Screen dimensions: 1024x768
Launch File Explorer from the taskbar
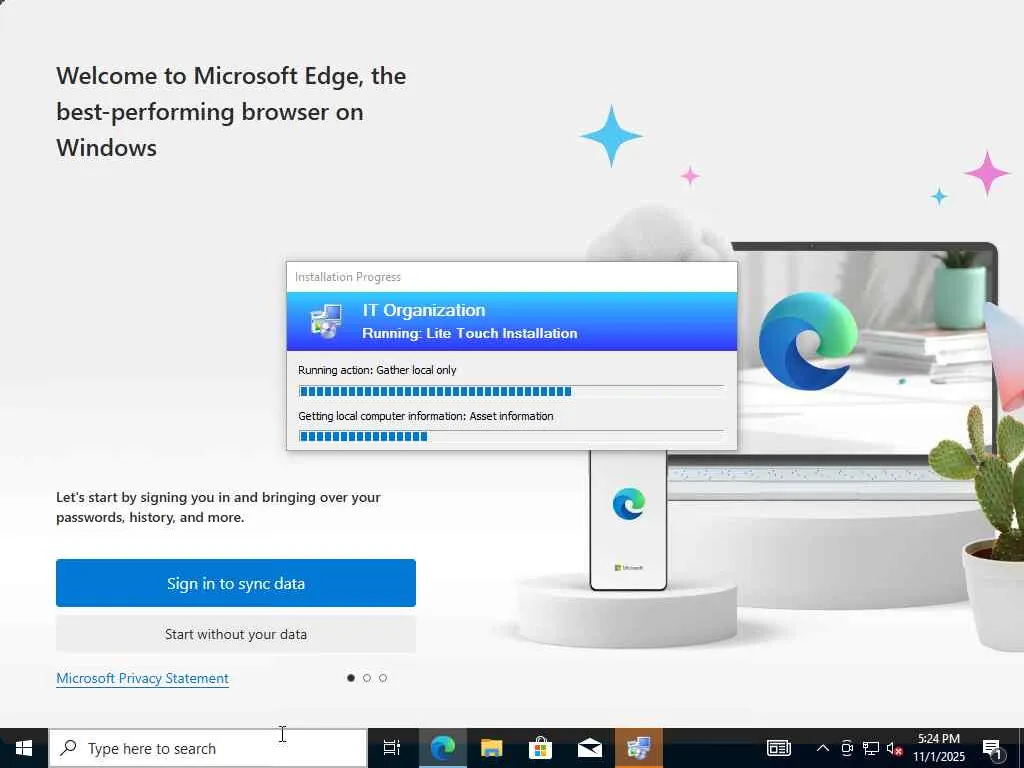[x=491, y=748]
